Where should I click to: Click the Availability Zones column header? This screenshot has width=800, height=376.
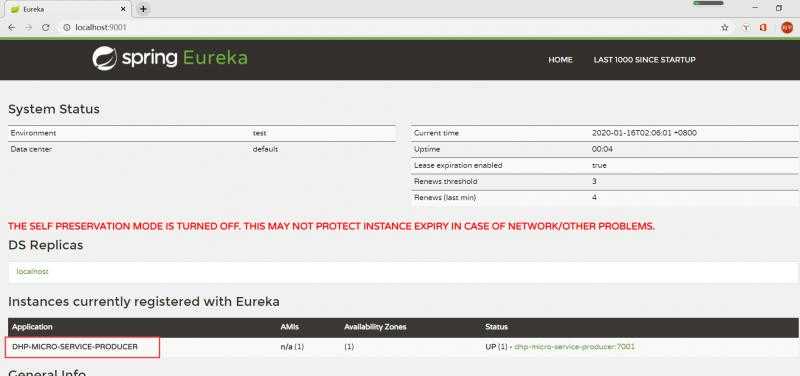375,327
